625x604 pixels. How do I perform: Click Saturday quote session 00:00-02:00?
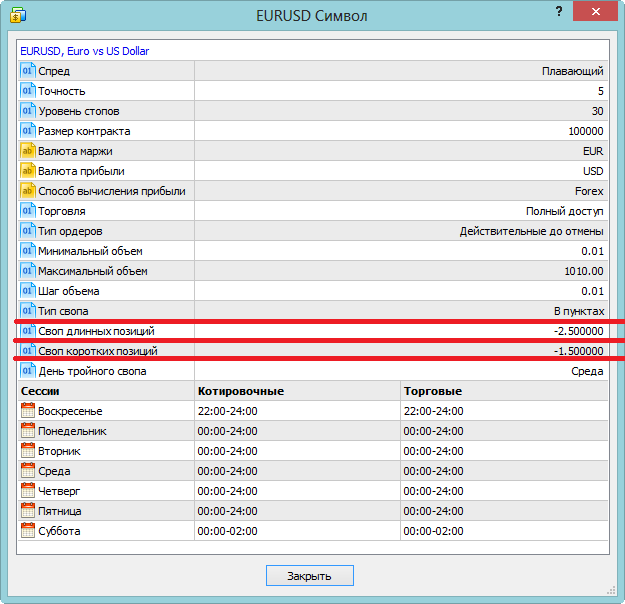coord(228,531)
